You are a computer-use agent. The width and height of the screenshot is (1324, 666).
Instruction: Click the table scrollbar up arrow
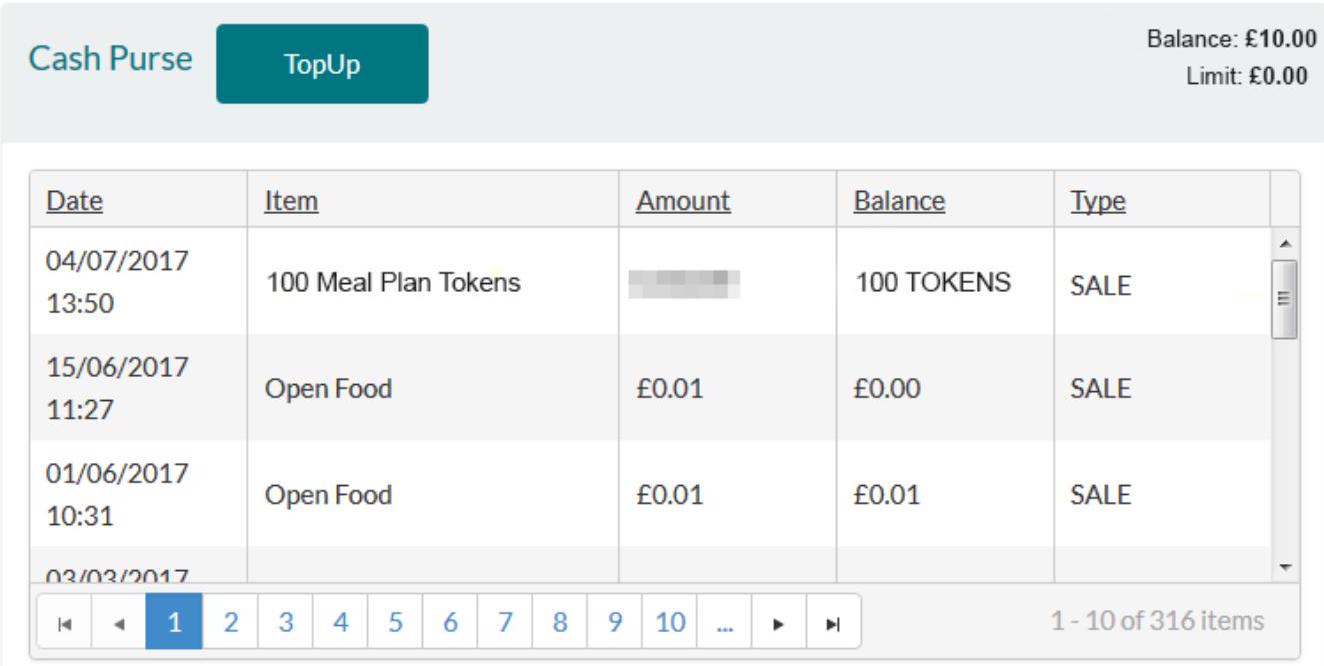point(1286,243)
